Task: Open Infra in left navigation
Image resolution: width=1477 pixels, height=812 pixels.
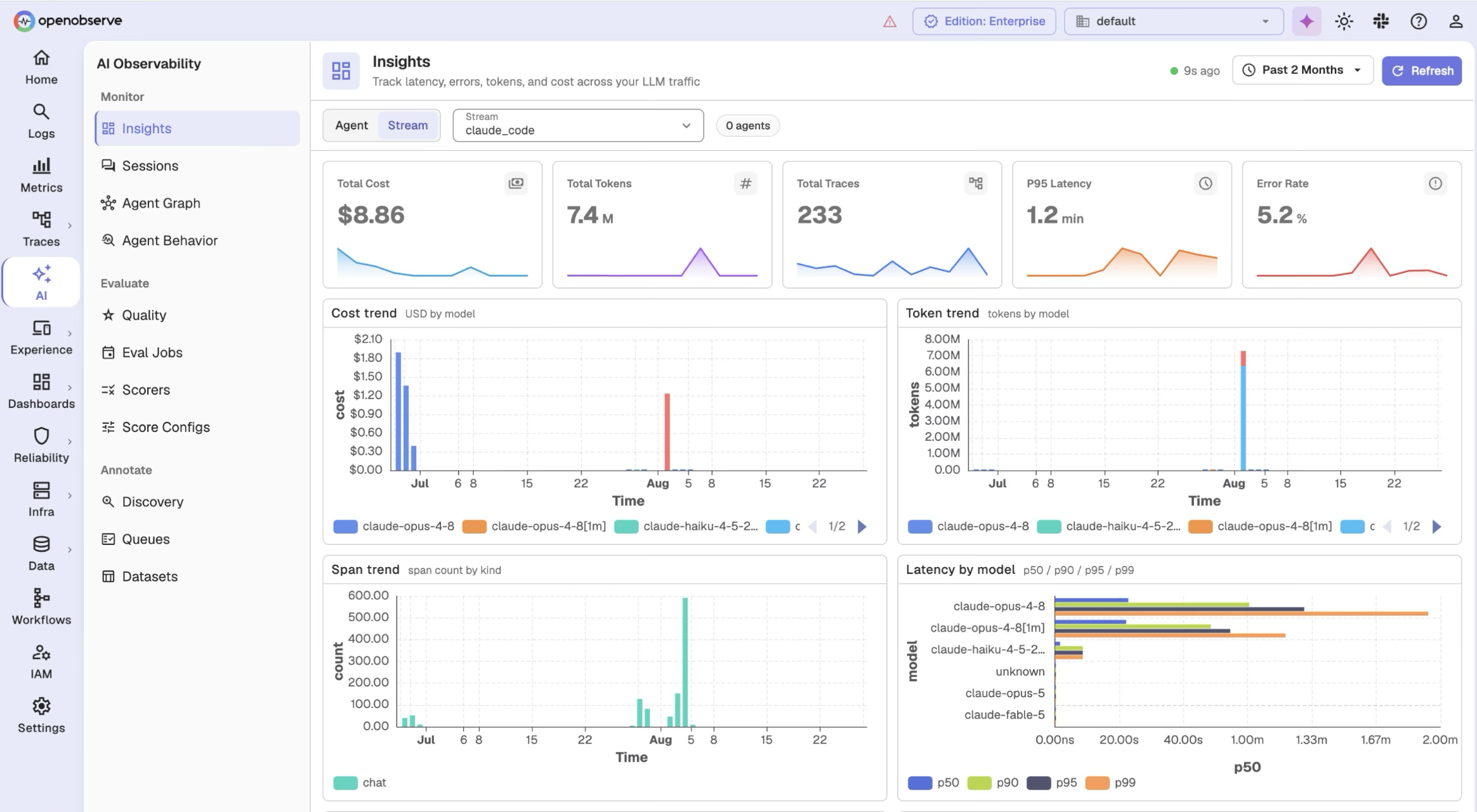Action: coord(41,499)
